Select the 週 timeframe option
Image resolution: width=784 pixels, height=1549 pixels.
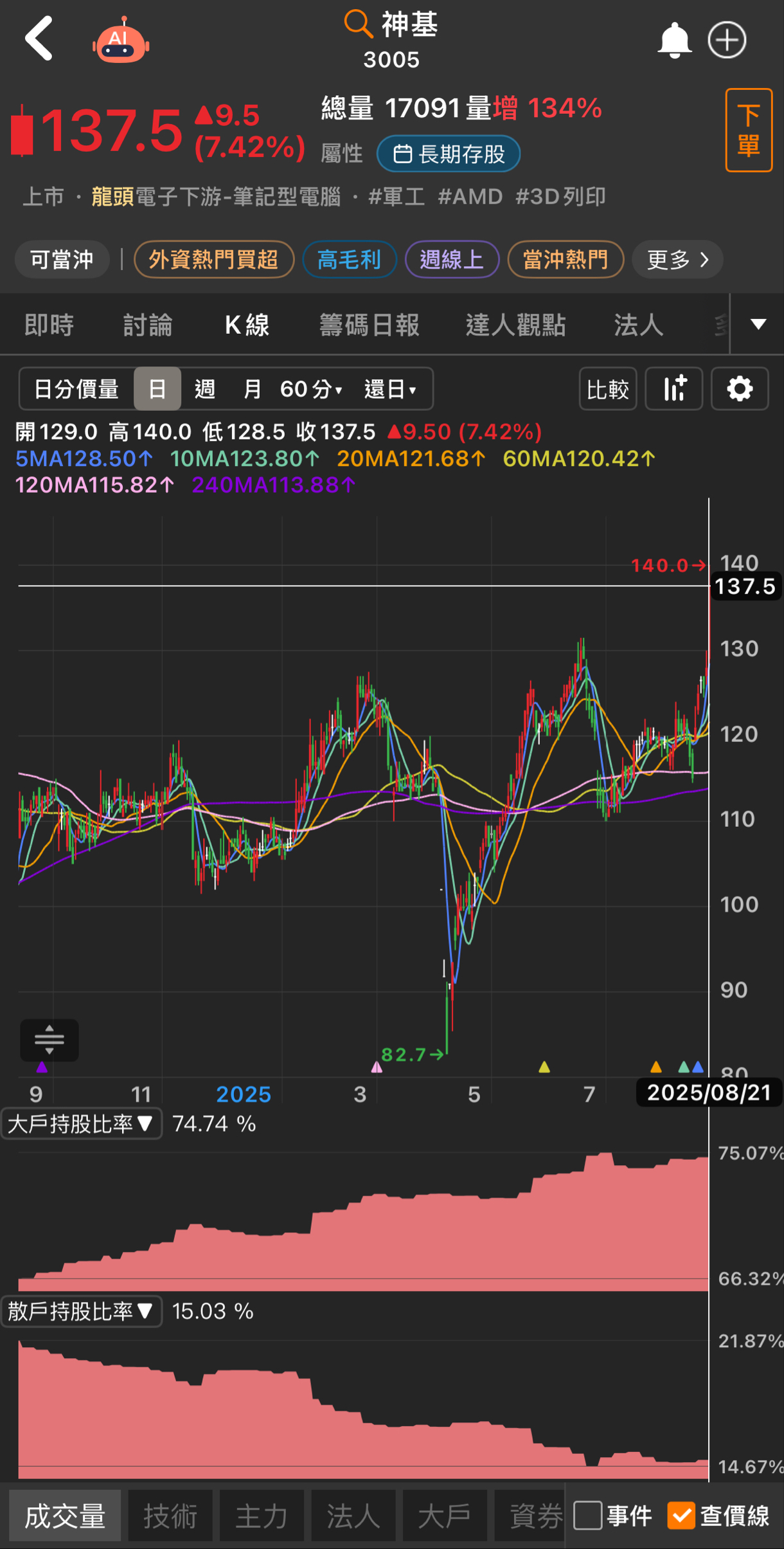(204, 389)
